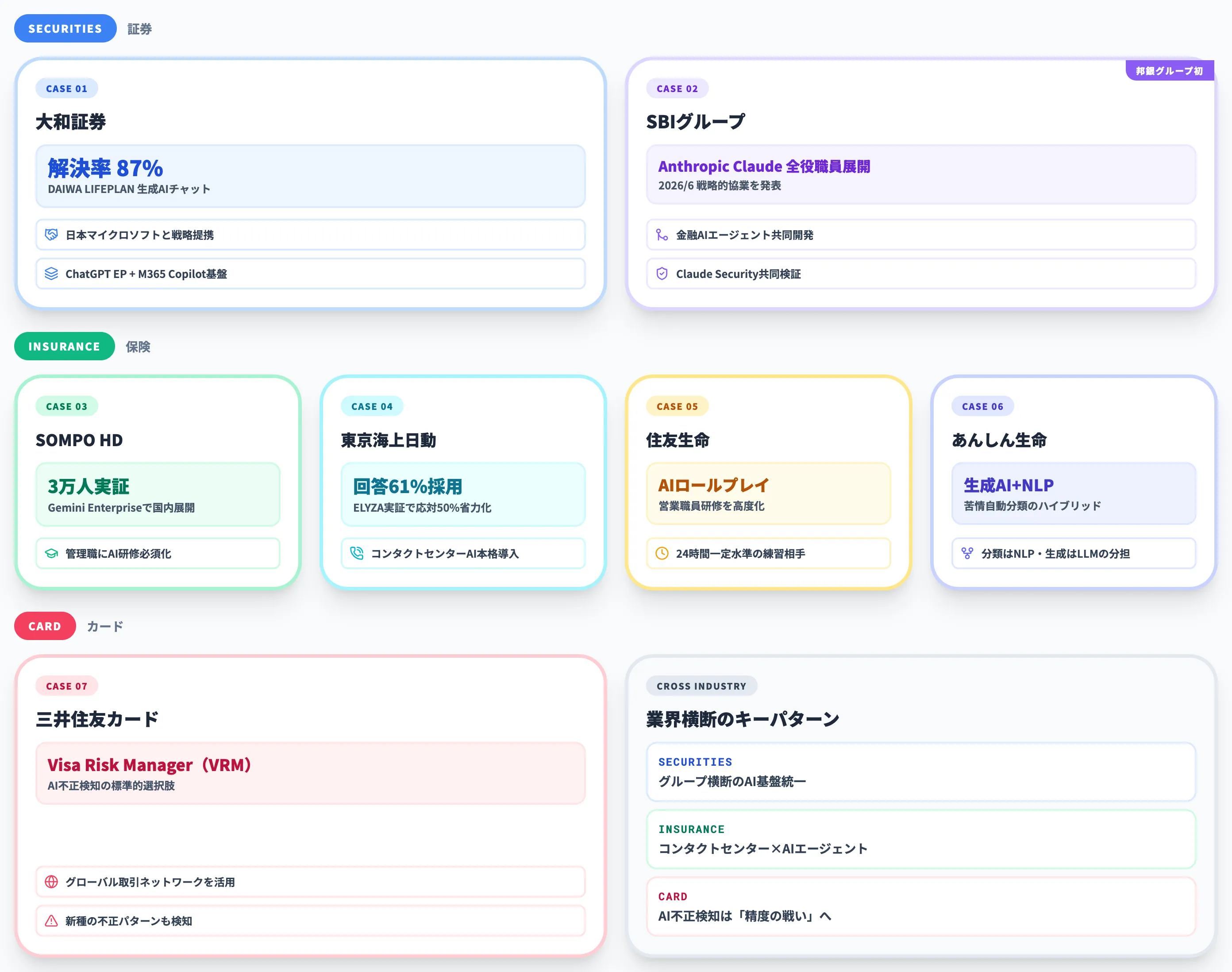This screenshot has height=972, width=1232.
Task: Click the 三井住友カード card title
Action: [x=97, y=719]
